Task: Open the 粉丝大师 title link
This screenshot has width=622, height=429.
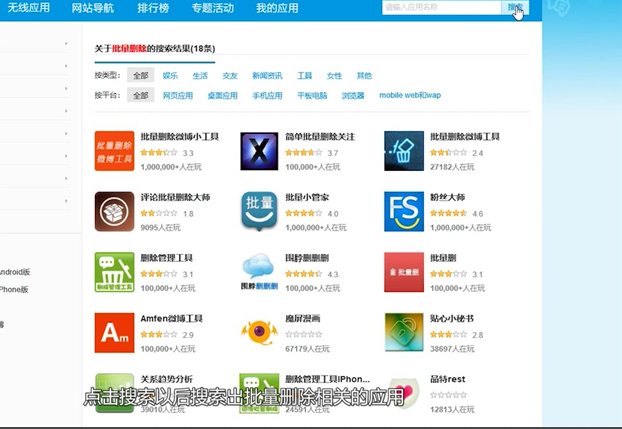Action: pyautogui.click(x=447, y=197)
